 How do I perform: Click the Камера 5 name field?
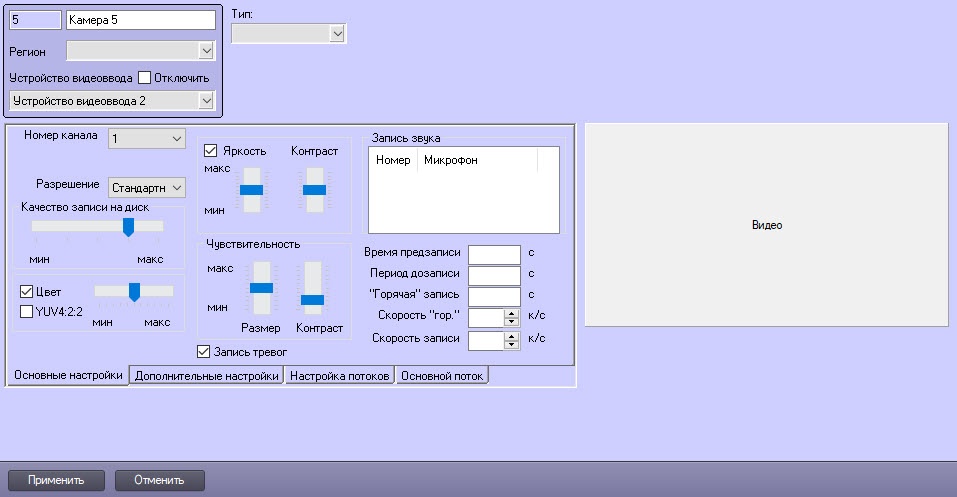pos(139,19)
